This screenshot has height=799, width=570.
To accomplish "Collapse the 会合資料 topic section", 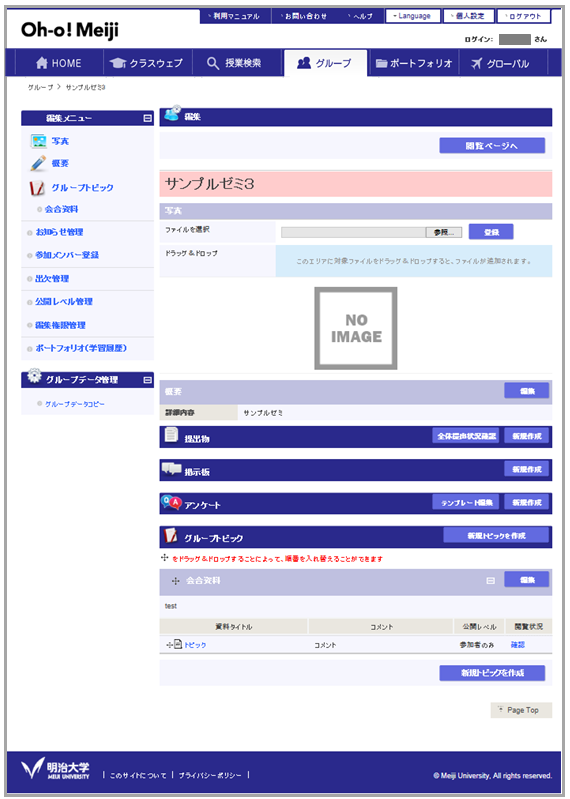I will [x=491, y=580].
